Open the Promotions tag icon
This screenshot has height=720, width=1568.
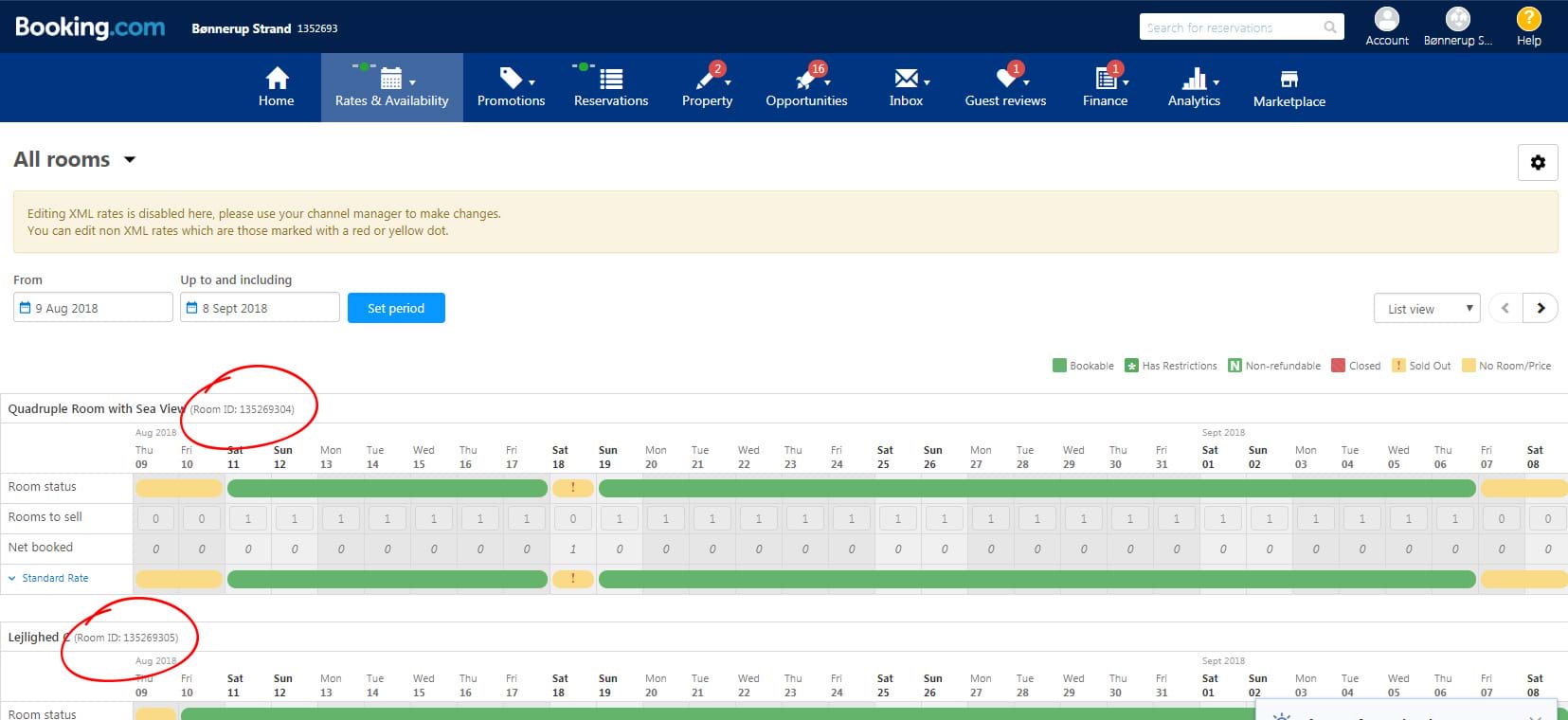(x=511, y=78)
